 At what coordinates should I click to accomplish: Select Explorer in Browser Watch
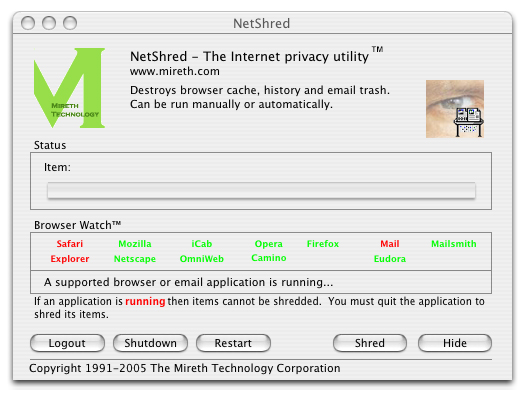click(70, 259)
